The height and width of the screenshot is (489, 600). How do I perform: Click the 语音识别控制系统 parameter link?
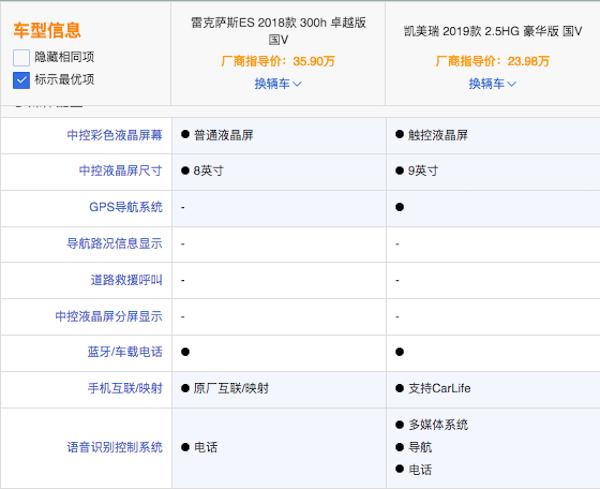click(114, 447)
